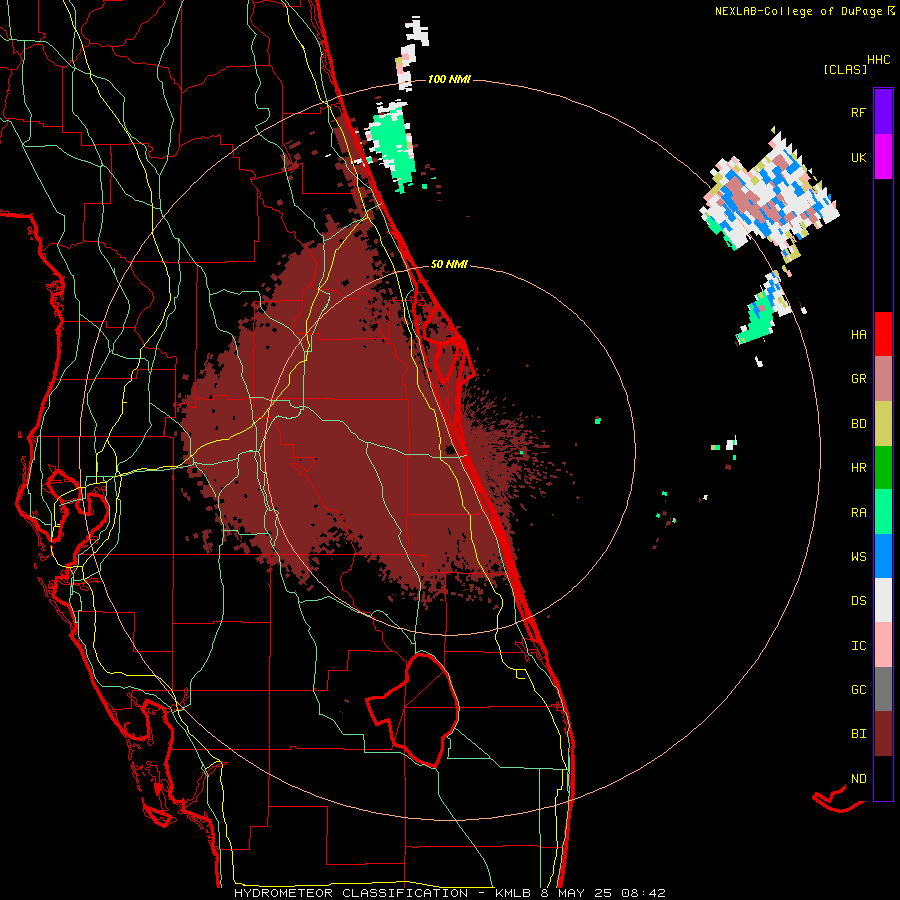Select the GR dusty-pink legend swatch

(883, 379)
